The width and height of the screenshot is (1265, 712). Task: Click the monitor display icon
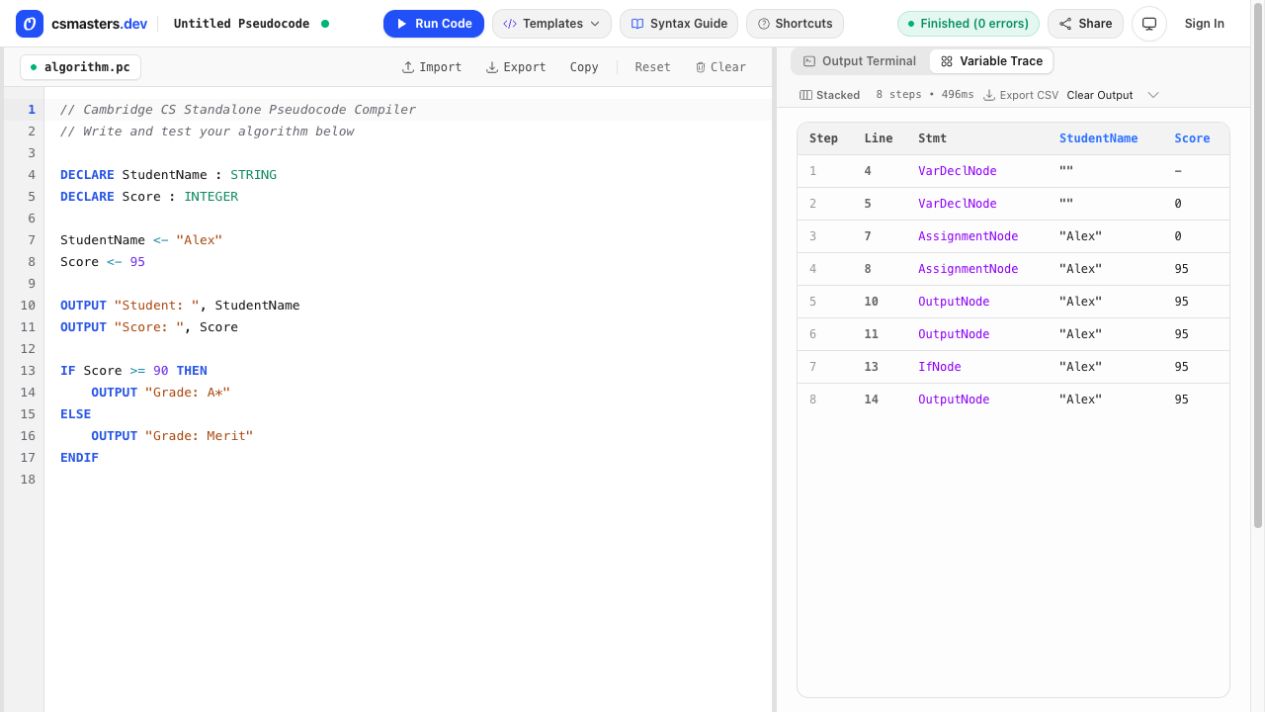point(1149,23)
